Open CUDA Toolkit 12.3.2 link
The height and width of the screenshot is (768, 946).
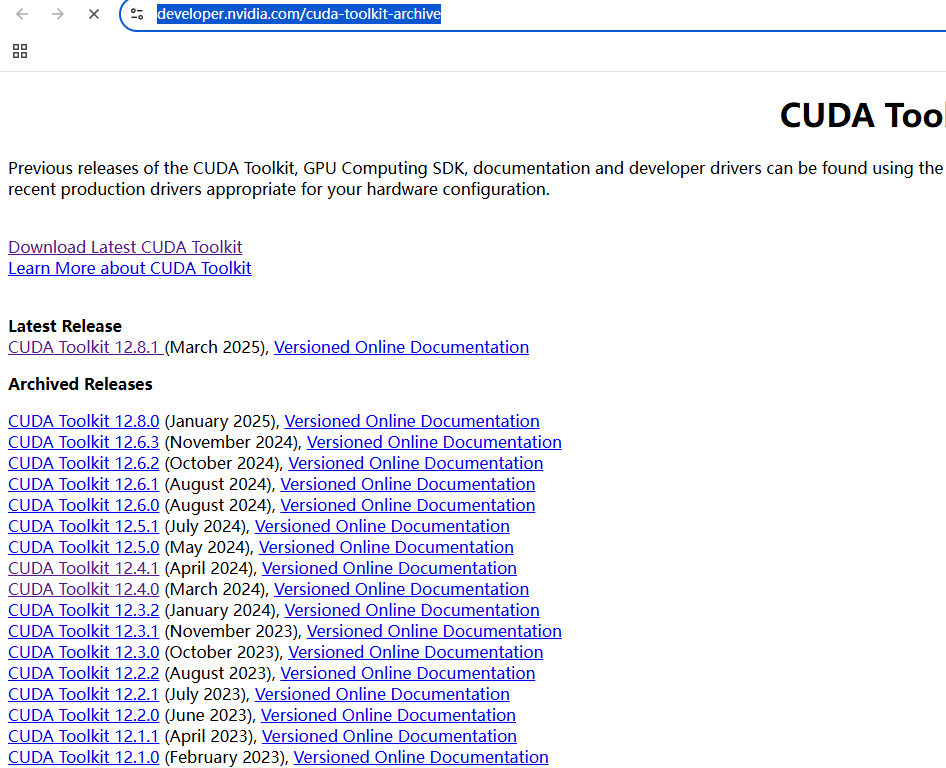(84, 611)
